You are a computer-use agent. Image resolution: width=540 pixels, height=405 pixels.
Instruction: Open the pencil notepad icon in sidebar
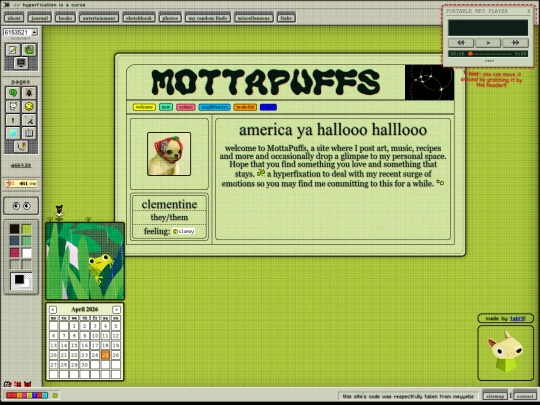click(x=13, y=50)
